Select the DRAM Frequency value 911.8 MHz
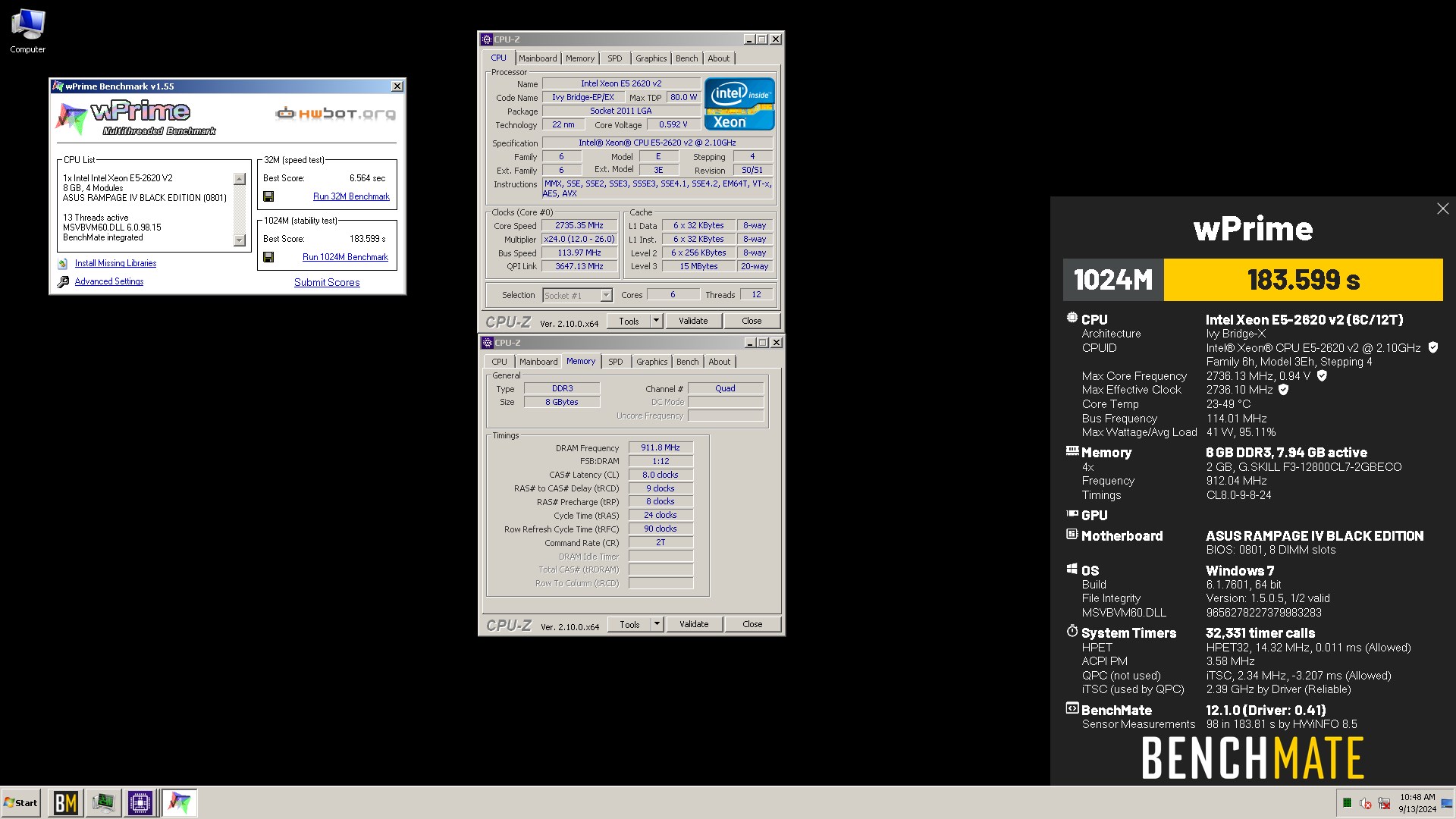Image resolution: width=1456 pixels, height=819 pixels. click(x=661, y=447)
